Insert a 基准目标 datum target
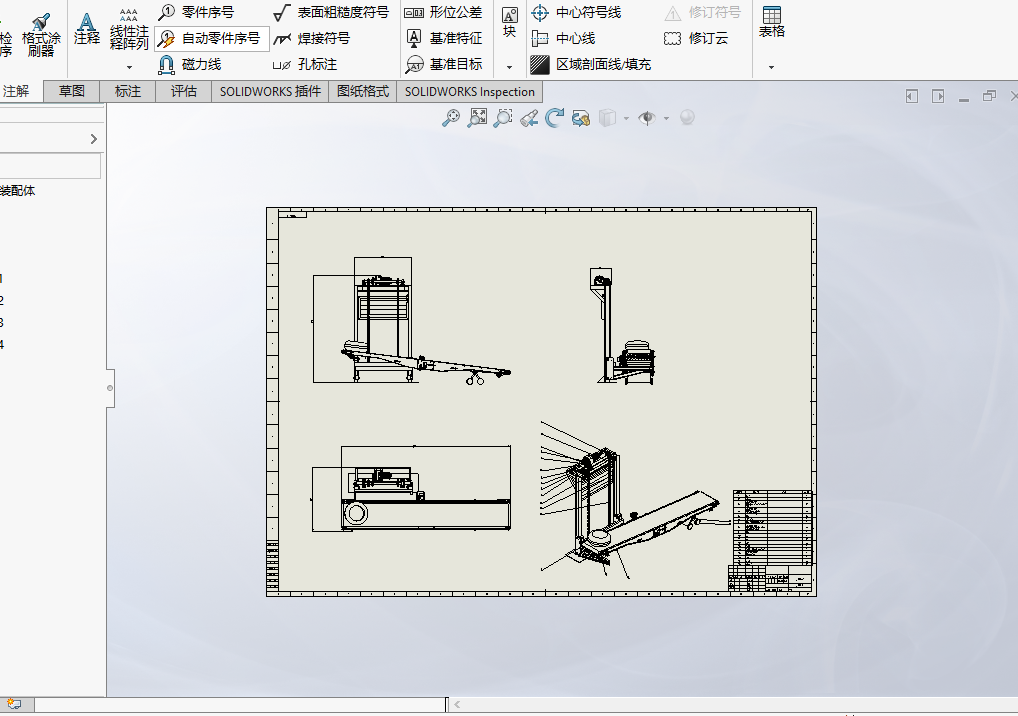 click(x=443, y=64)
